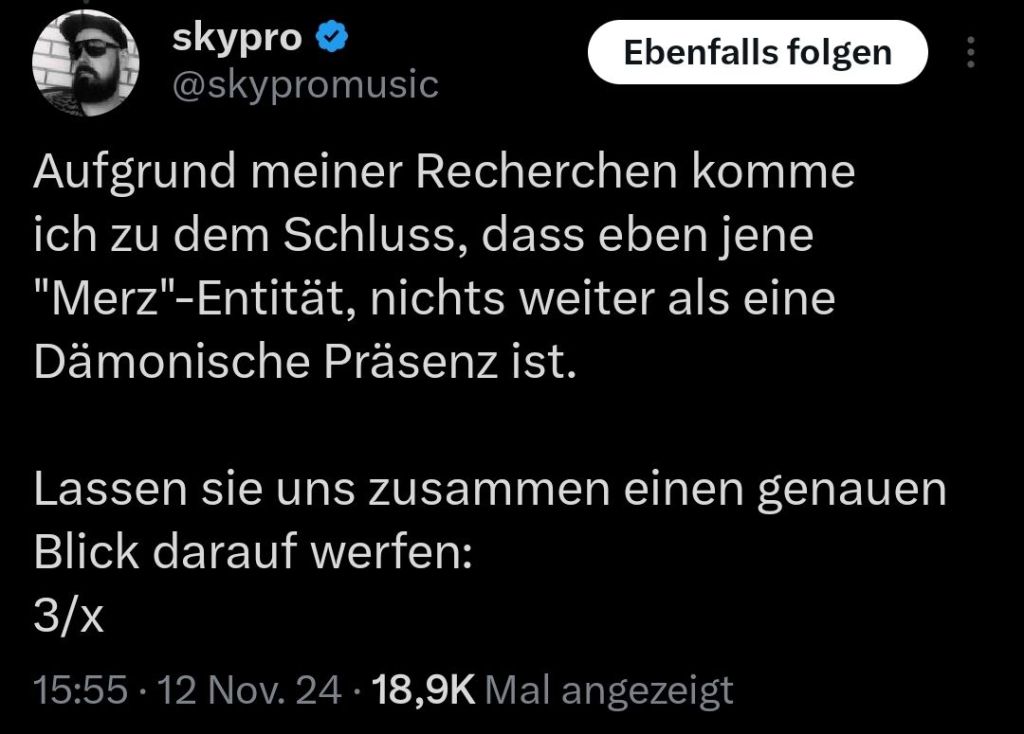This screenshot has height=734, width=1024.
Task: Click the Mal angezeigt label
Action: 614,690
